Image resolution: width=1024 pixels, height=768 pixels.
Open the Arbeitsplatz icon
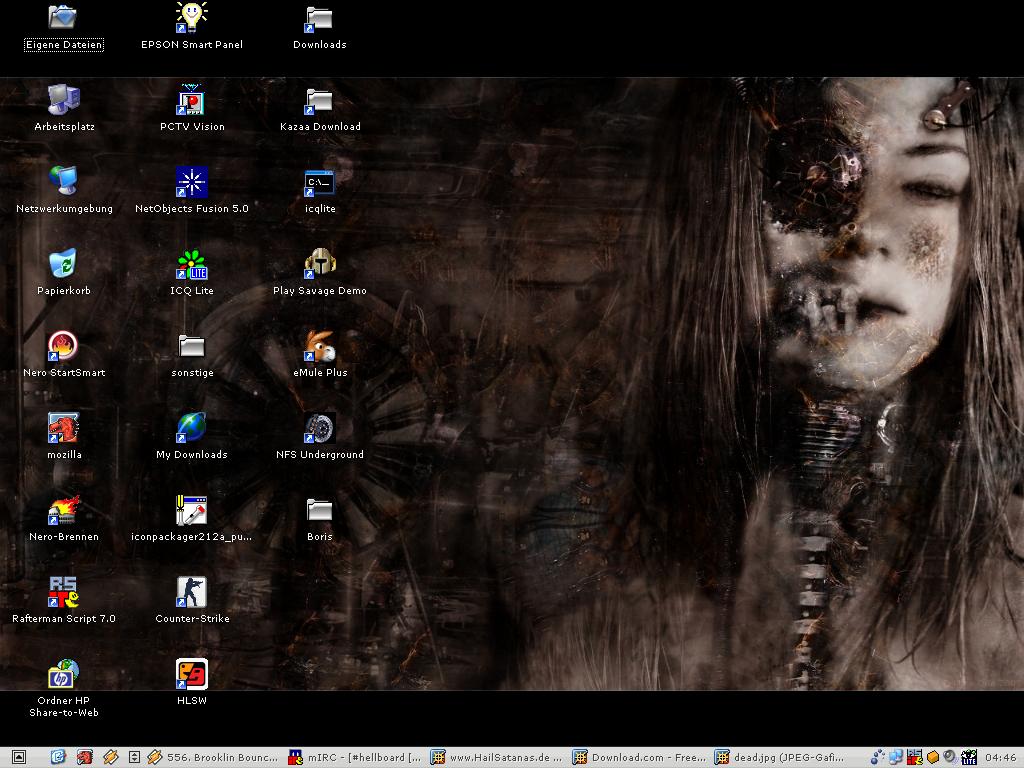[x=64, y=101]
